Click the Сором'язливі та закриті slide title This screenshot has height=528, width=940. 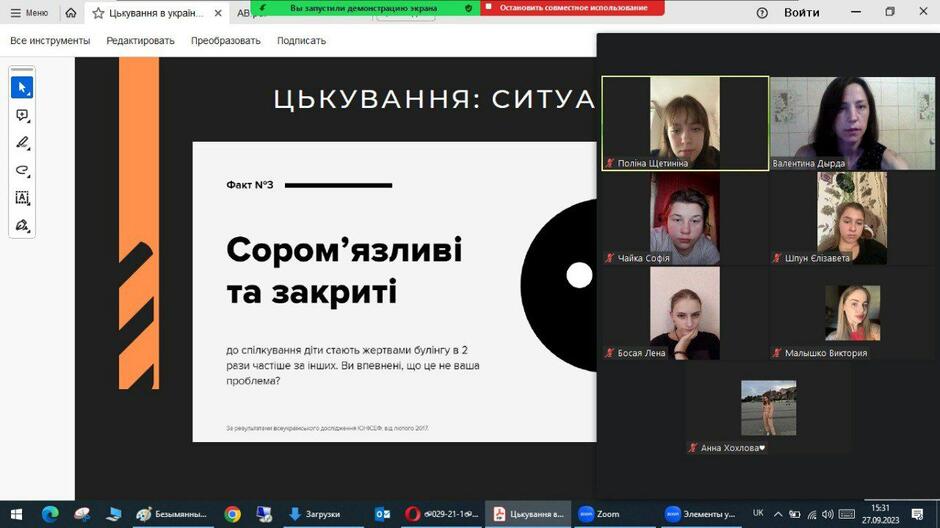(x=344, y=271)
